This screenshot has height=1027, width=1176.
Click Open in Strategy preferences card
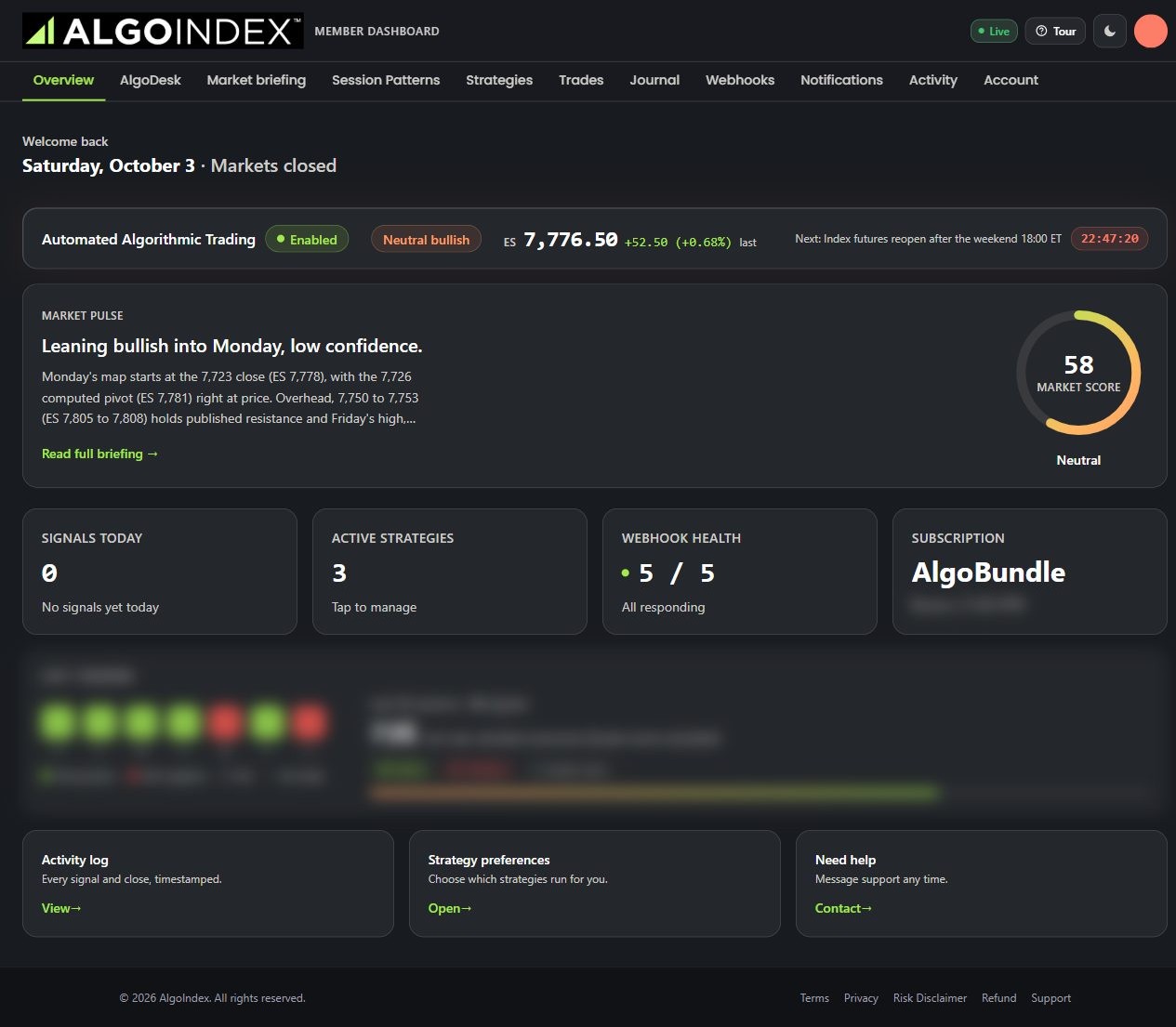coord(450,908)
